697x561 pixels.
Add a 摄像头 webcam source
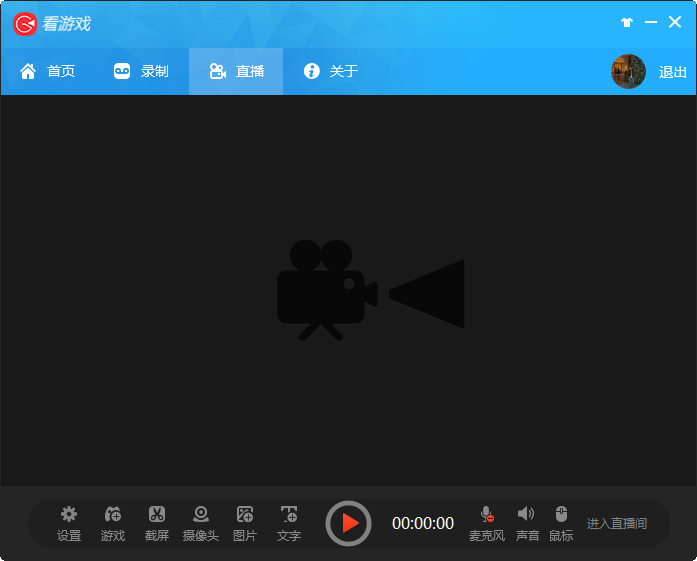coord(201,524)
